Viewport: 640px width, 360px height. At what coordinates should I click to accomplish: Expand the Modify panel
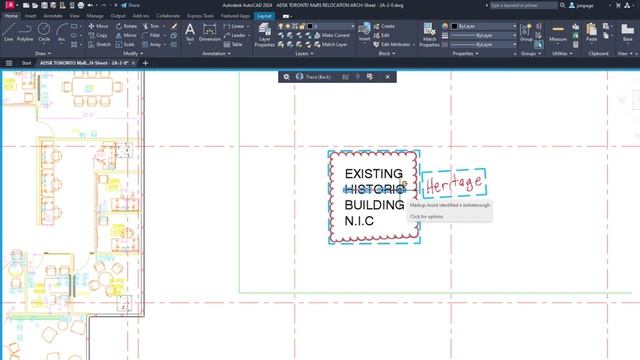tap(133, 53)
